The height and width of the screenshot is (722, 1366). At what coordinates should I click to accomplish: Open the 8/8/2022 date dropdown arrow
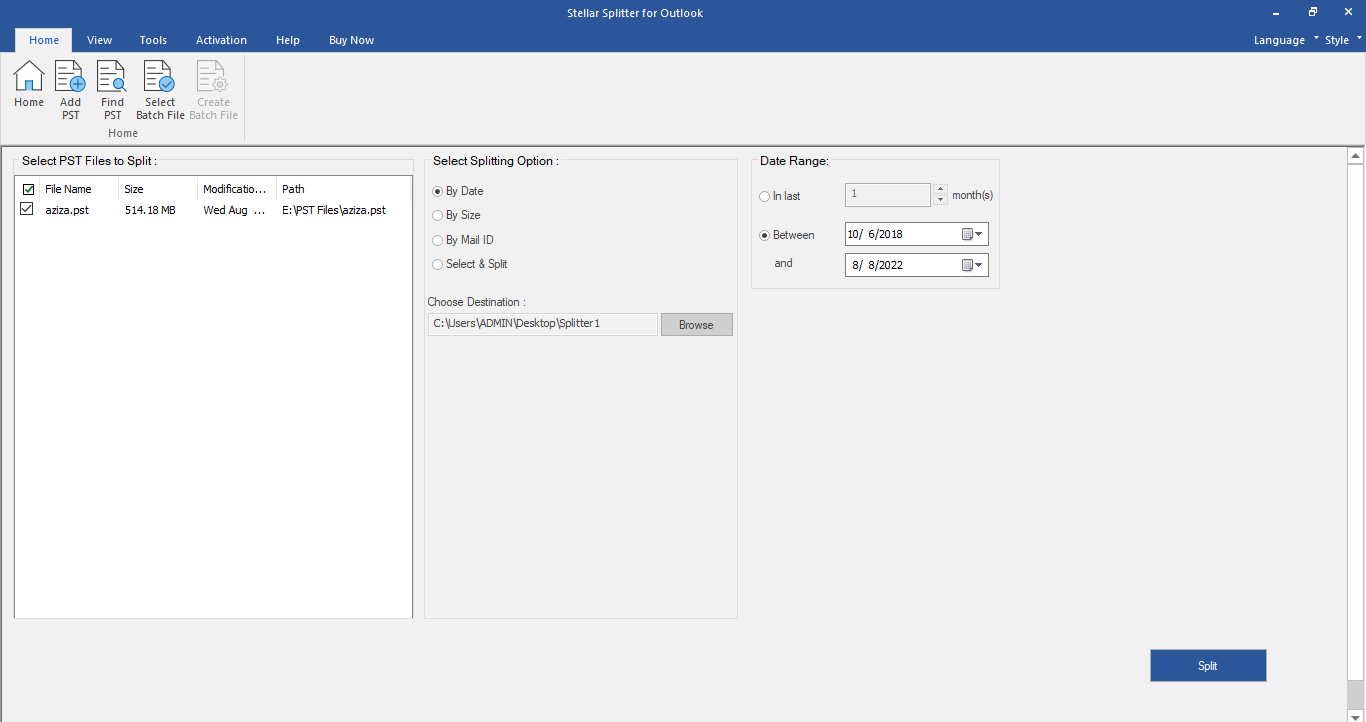tap(979, 265)
